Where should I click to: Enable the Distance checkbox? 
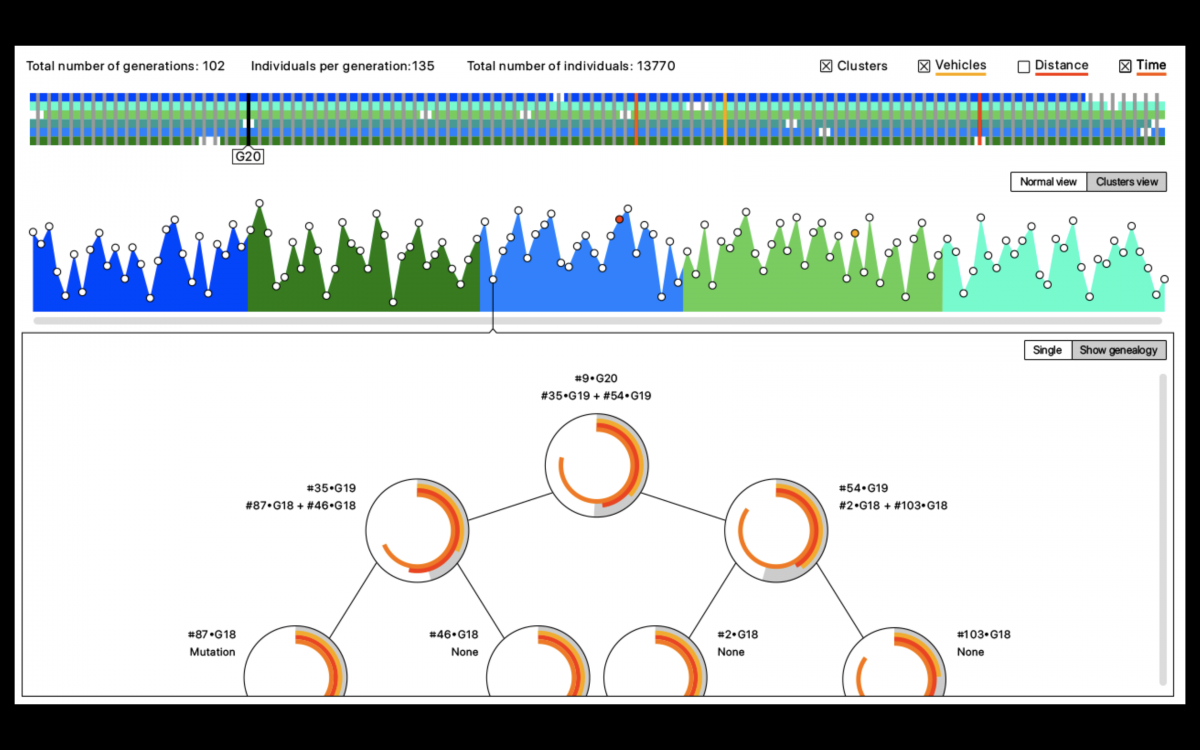click(1023, 67)
